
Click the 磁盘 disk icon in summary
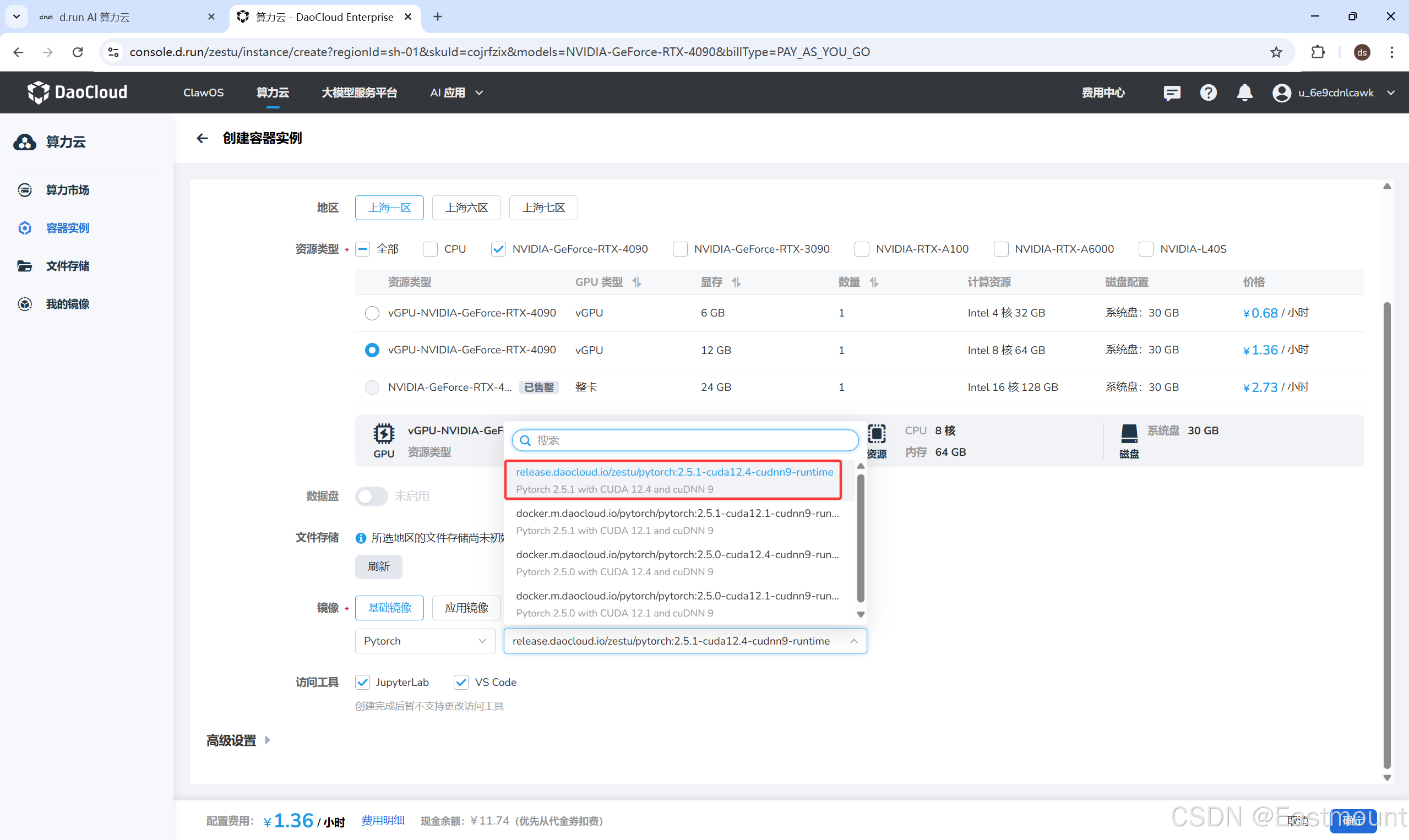1129,434
